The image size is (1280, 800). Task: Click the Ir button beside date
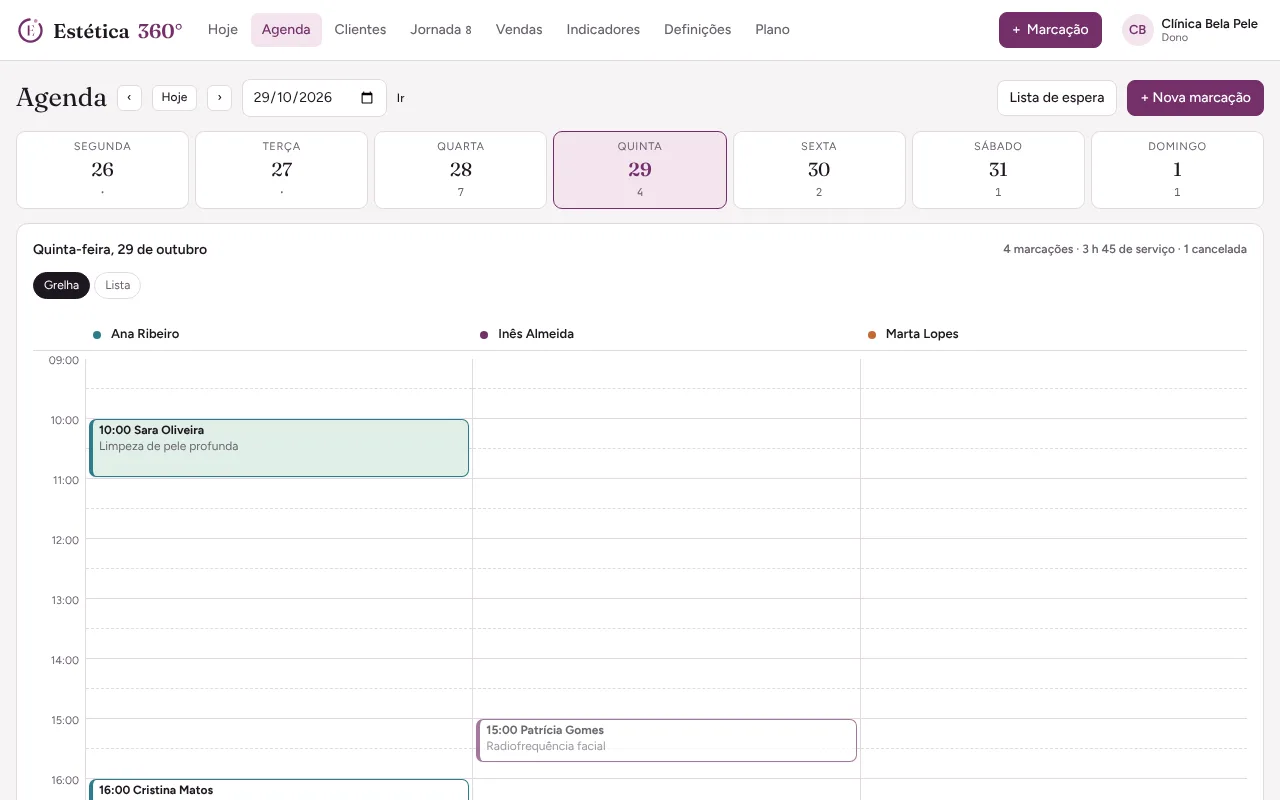point(401,98)
